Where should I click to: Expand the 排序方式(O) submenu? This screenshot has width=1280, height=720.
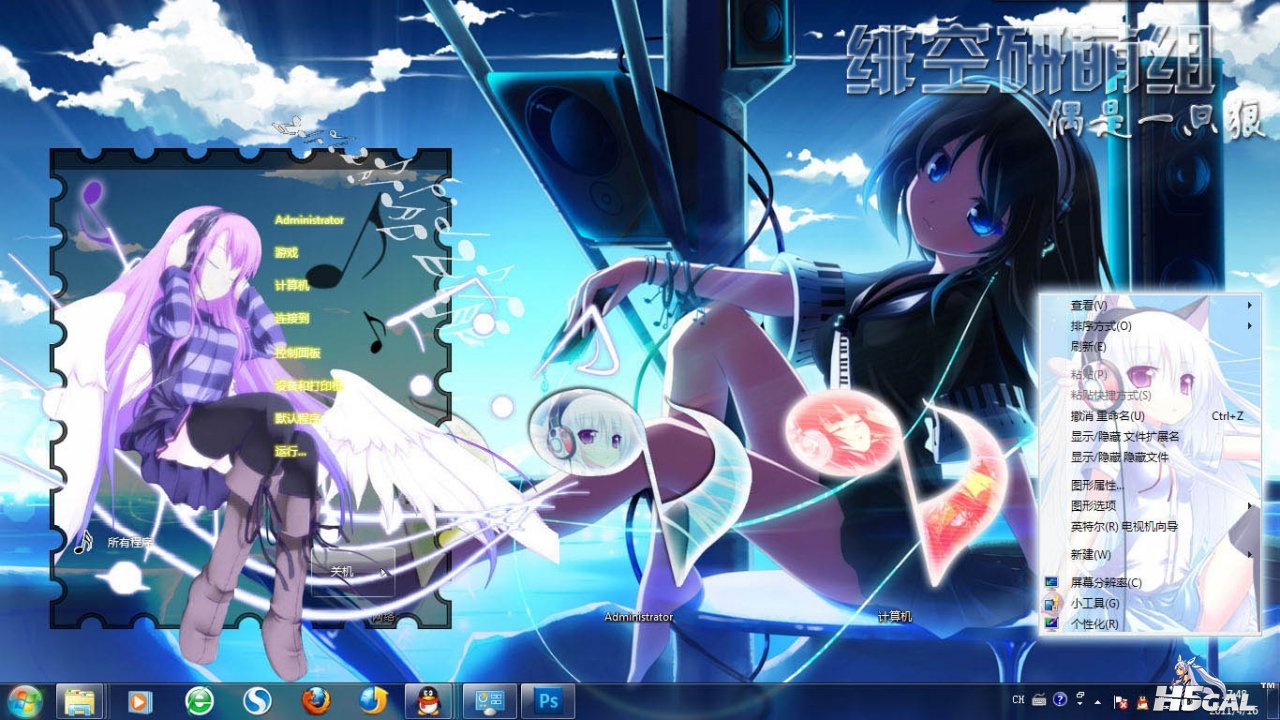click(1100, 326)
